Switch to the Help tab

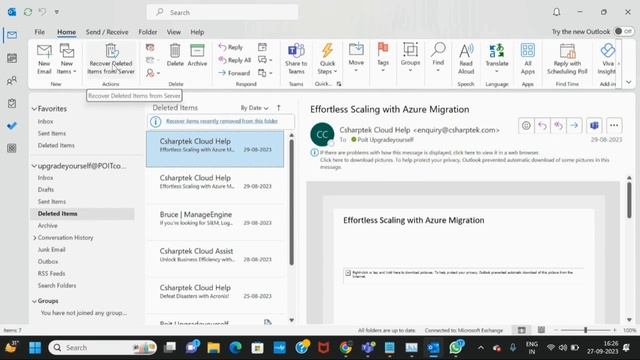pyautogui.click(x=197, y=32)
